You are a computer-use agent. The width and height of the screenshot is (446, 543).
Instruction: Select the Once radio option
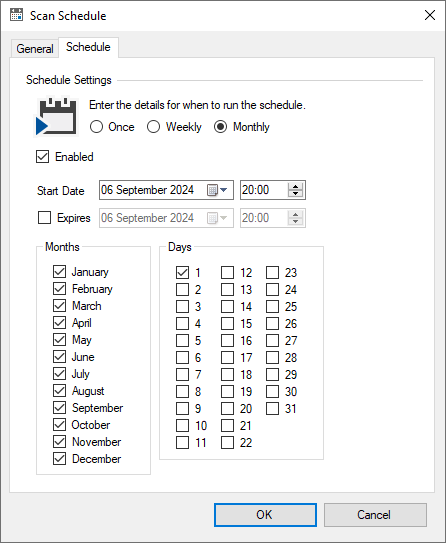96,127
